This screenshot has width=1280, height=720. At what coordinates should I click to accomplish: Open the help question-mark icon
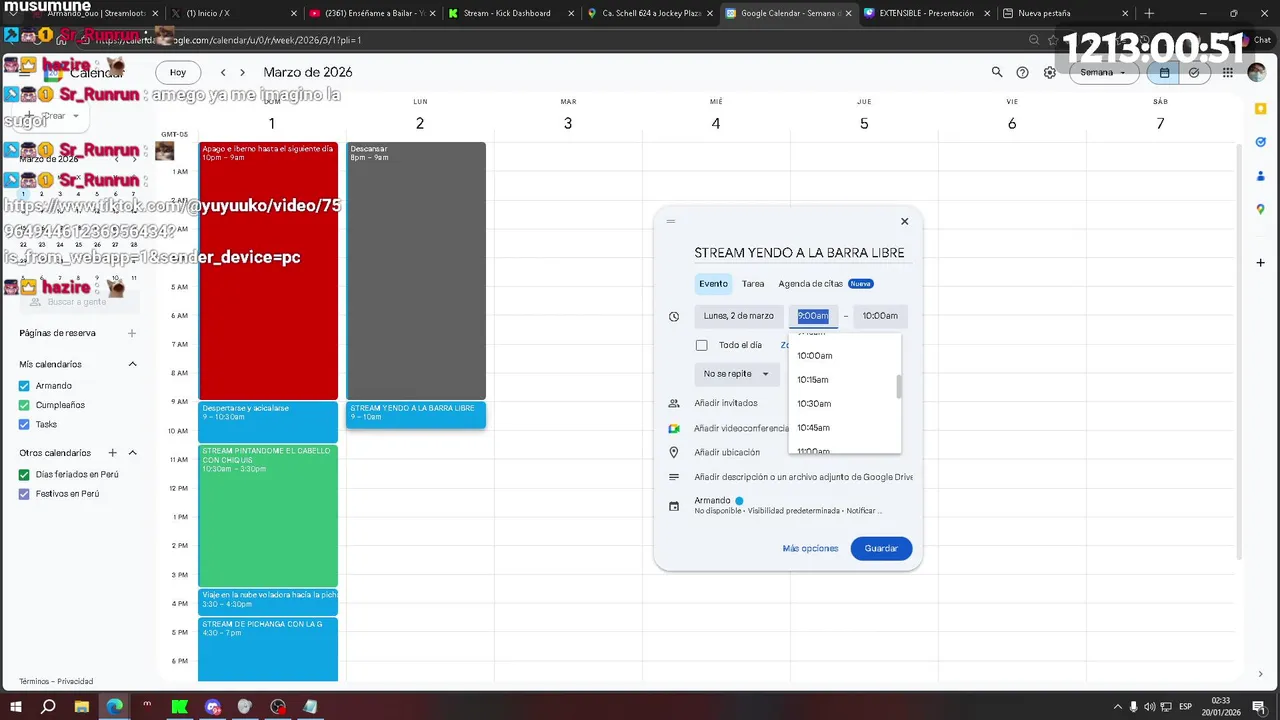click(x=1022, y=72)
